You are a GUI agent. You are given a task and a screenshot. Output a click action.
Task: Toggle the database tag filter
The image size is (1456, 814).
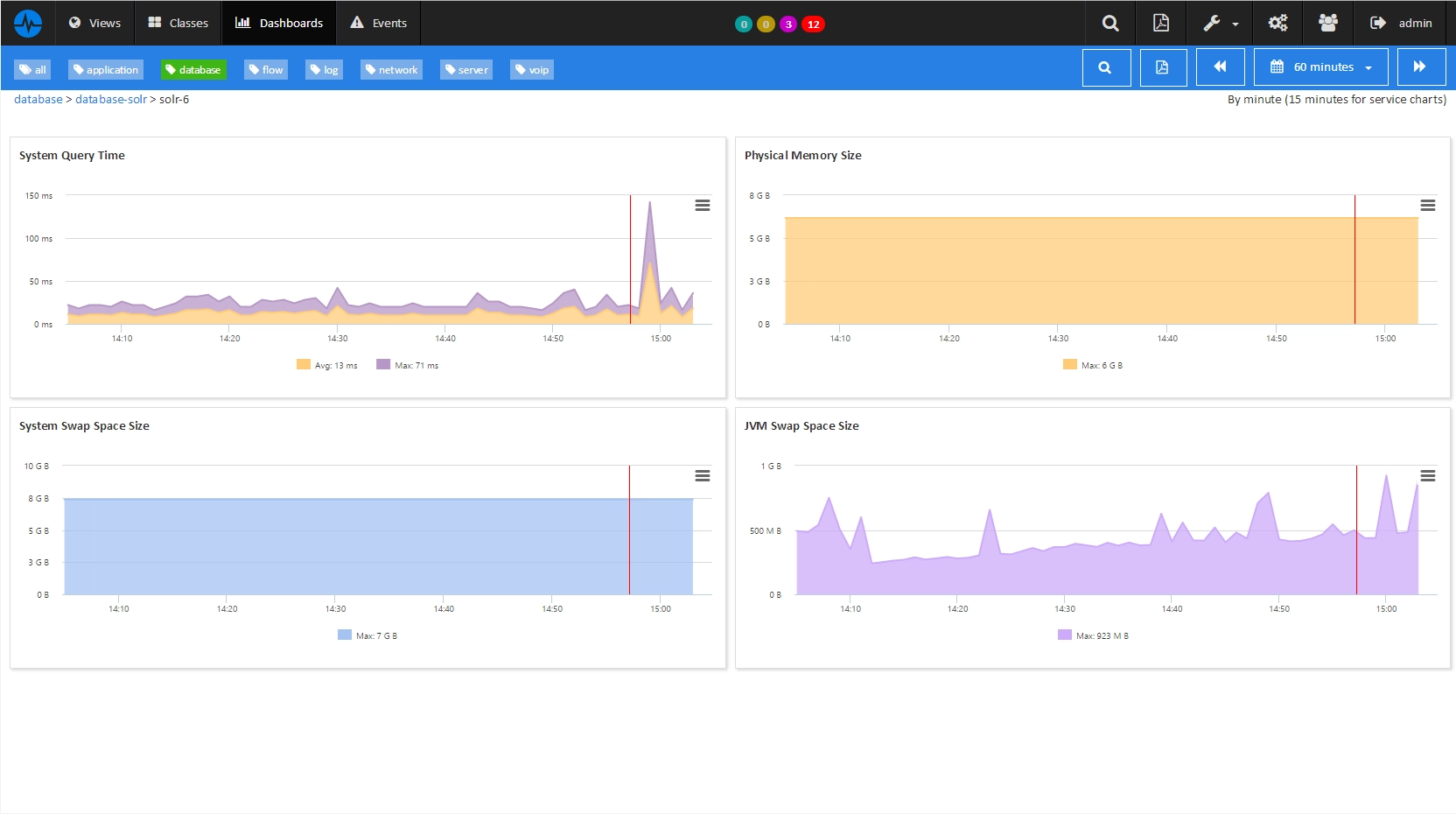click(x=193, y=70)
